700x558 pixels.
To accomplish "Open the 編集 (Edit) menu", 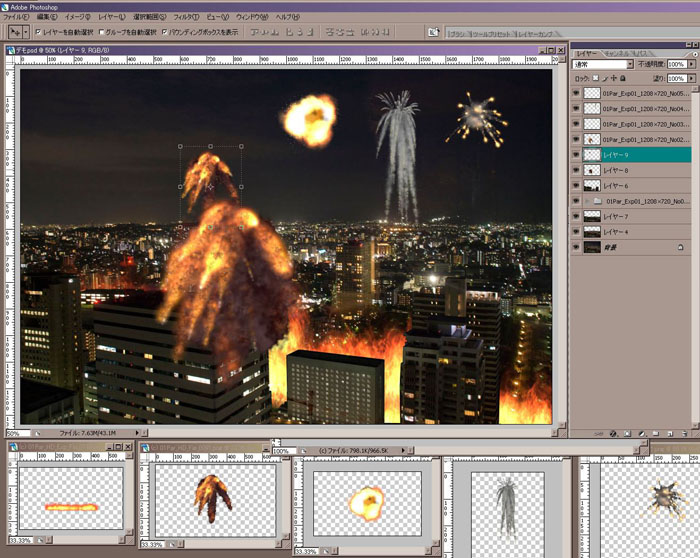I will click(x=46, y=17).
